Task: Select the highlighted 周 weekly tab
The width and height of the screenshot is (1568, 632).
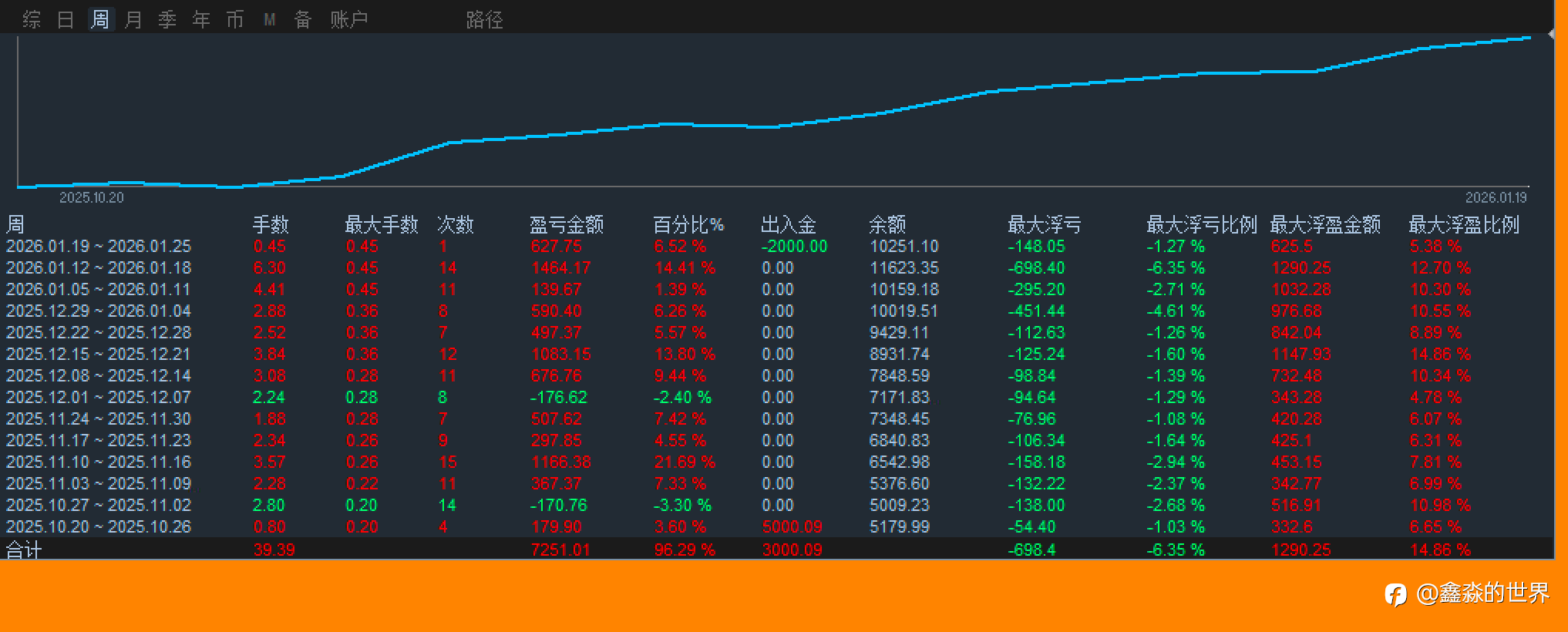Action: click(99, 19)
